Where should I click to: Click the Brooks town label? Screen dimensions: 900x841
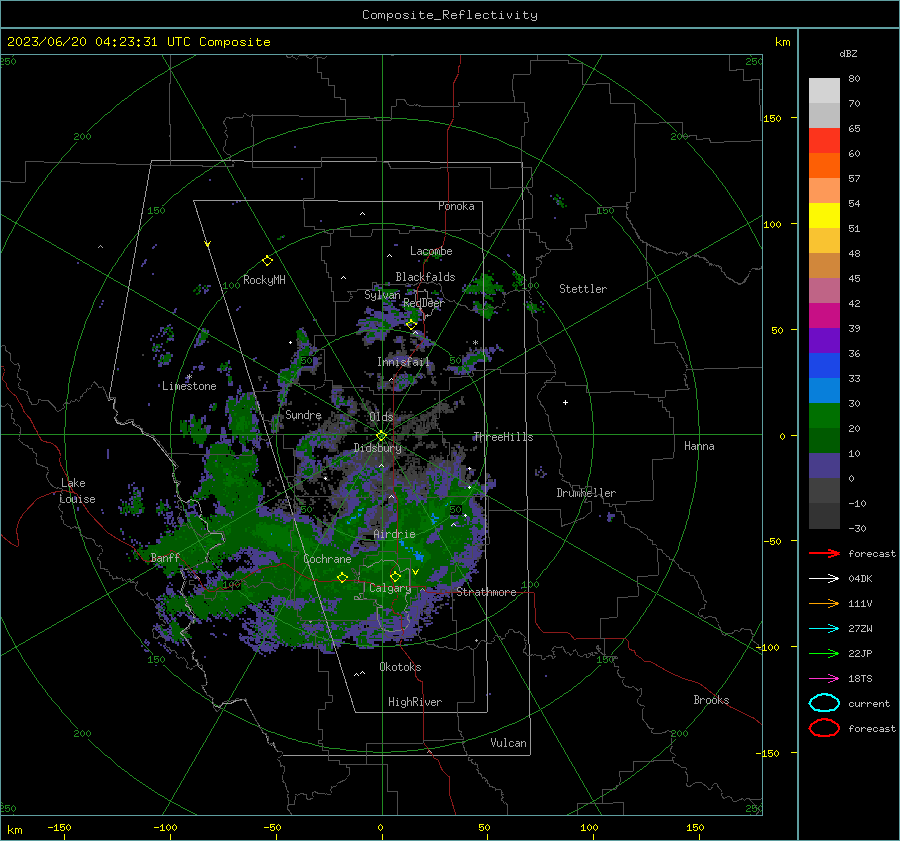711,700
